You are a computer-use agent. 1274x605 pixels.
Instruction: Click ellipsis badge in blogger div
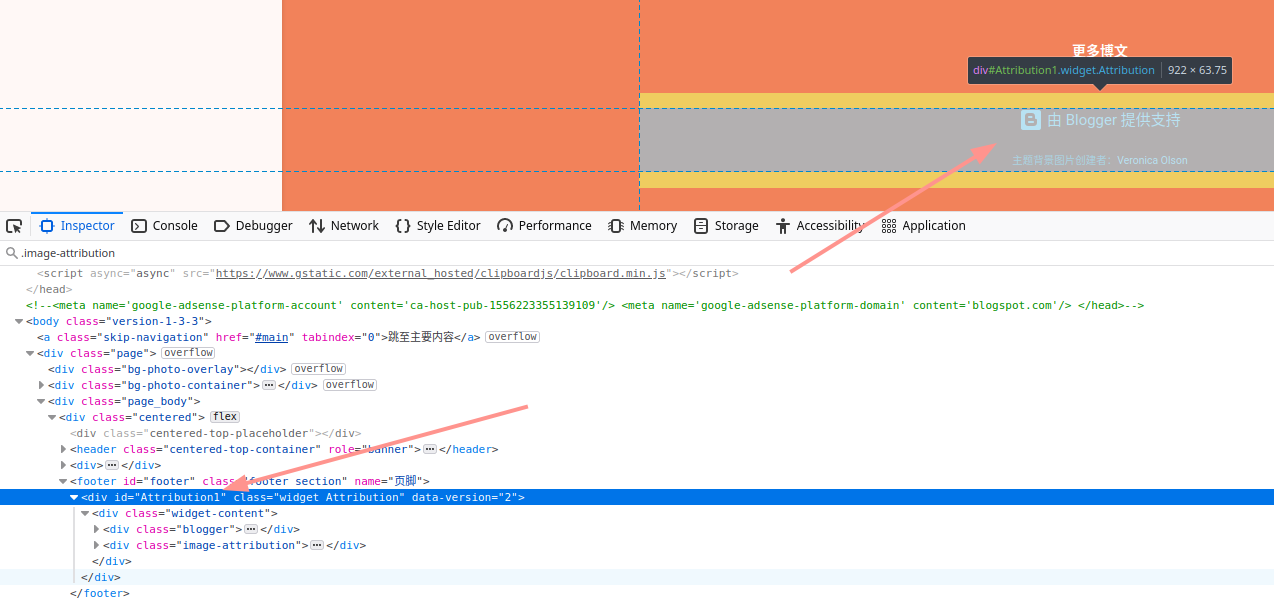click(x=251, y=529)
